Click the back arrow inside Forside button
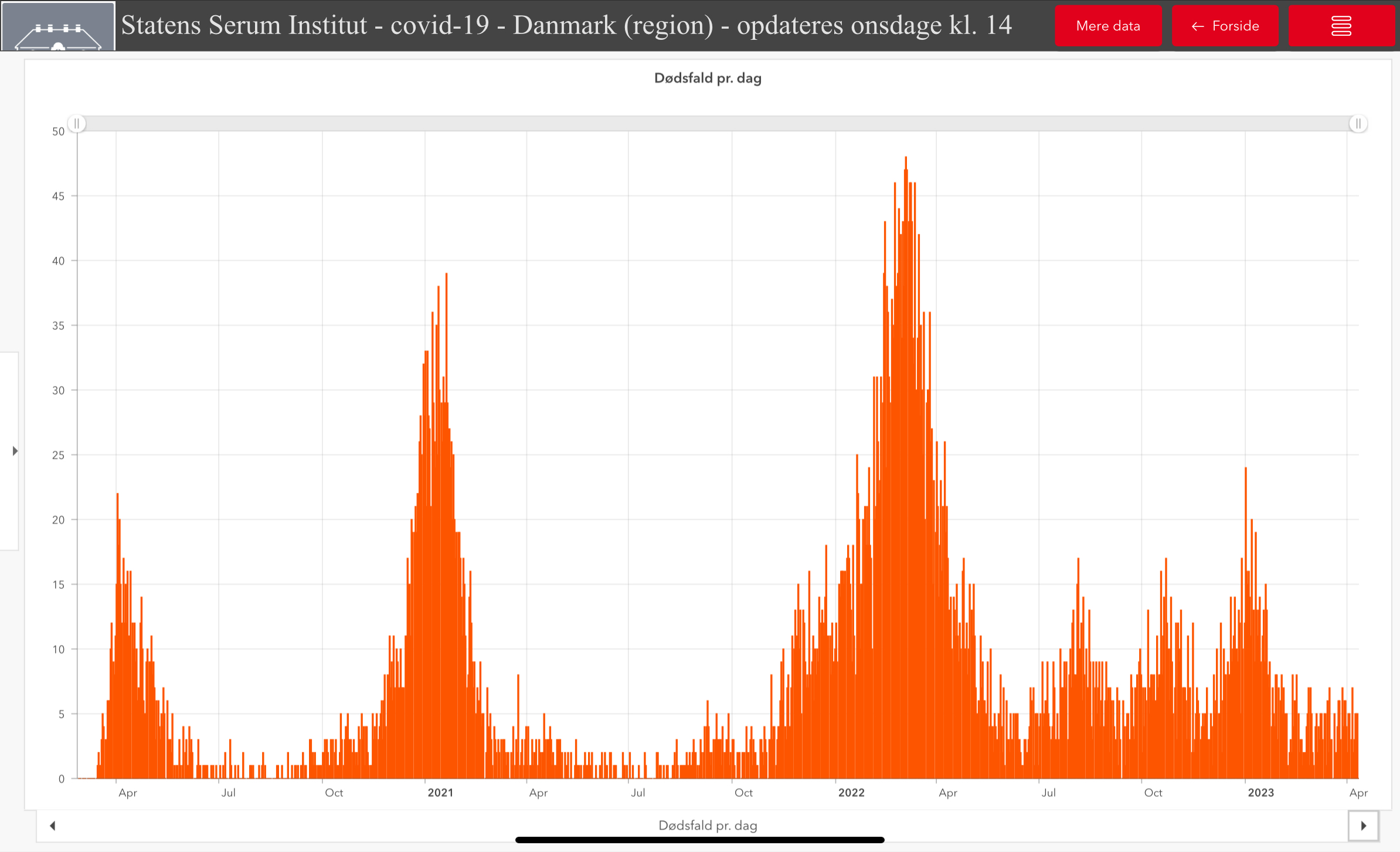This screenshot has height=852, width=1400. tap(1198, 26)
